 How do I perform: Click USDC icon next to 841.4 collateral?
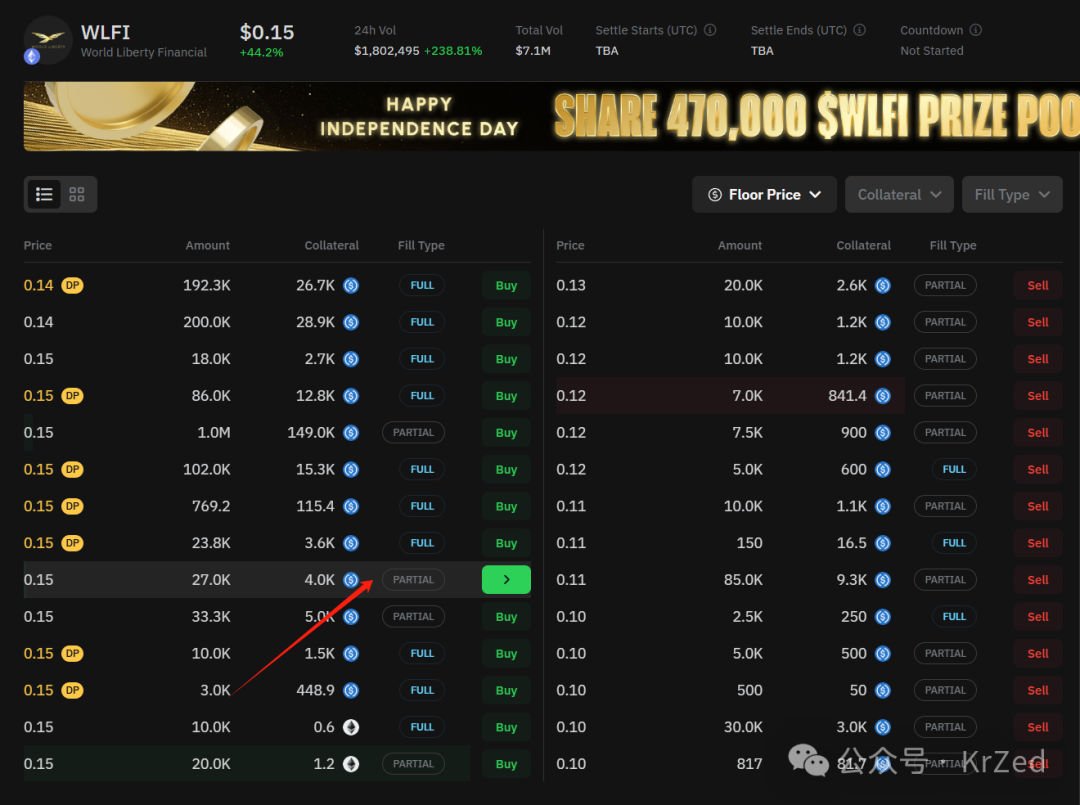click(x=883, y=396)
